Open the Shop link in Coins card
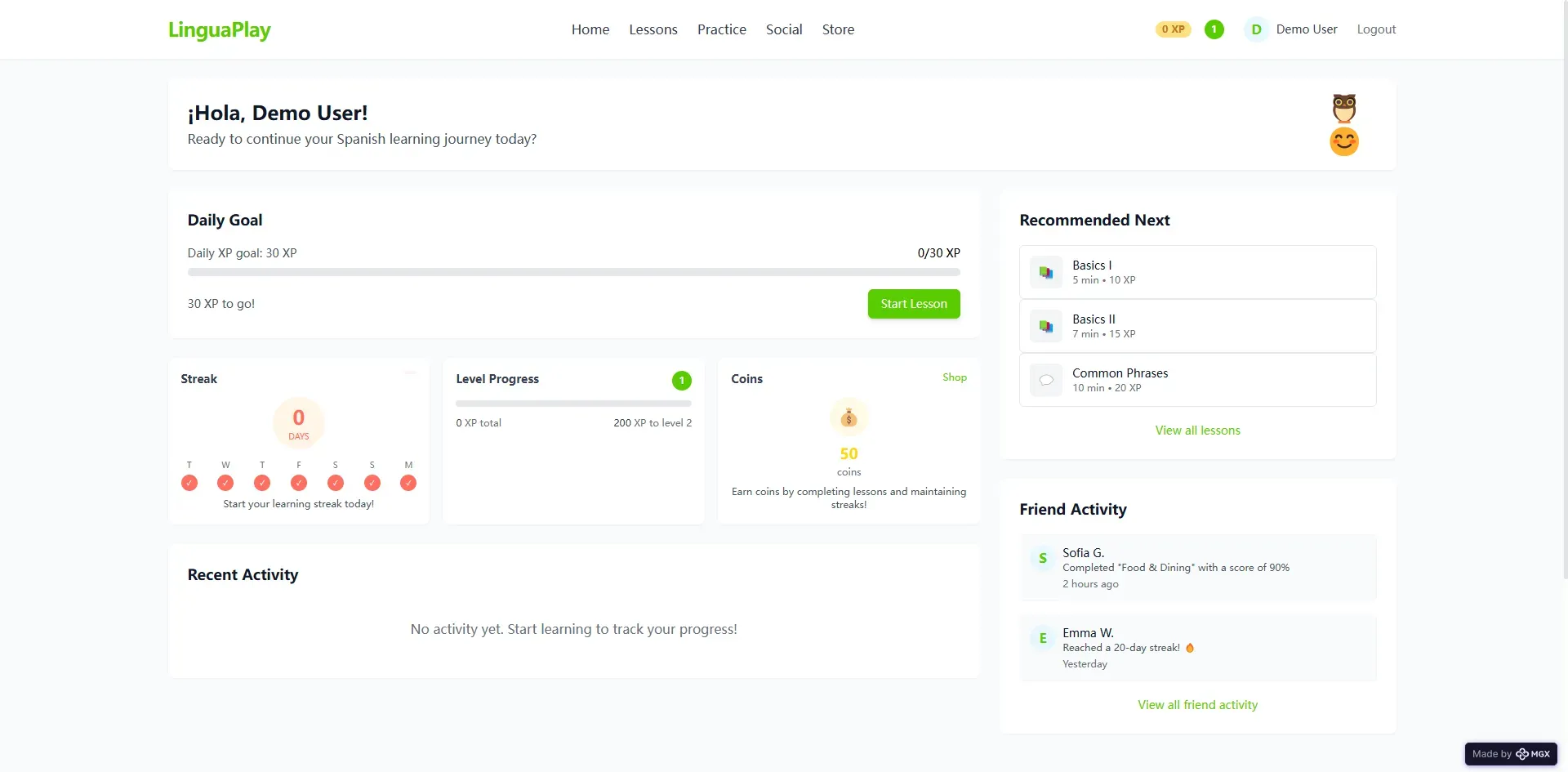 coord(954,377)
